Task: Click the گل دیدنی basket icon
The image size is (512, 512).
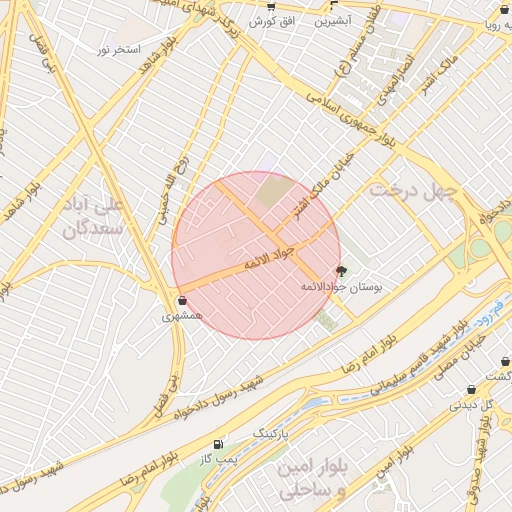Action: click(x=471, y=389)
